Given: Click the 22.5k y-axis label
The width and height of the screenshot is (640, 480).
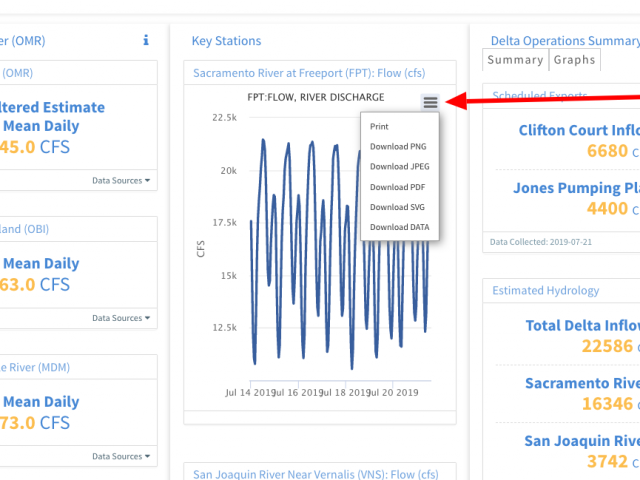Looking at the screenshot, I should pos(224,118).
